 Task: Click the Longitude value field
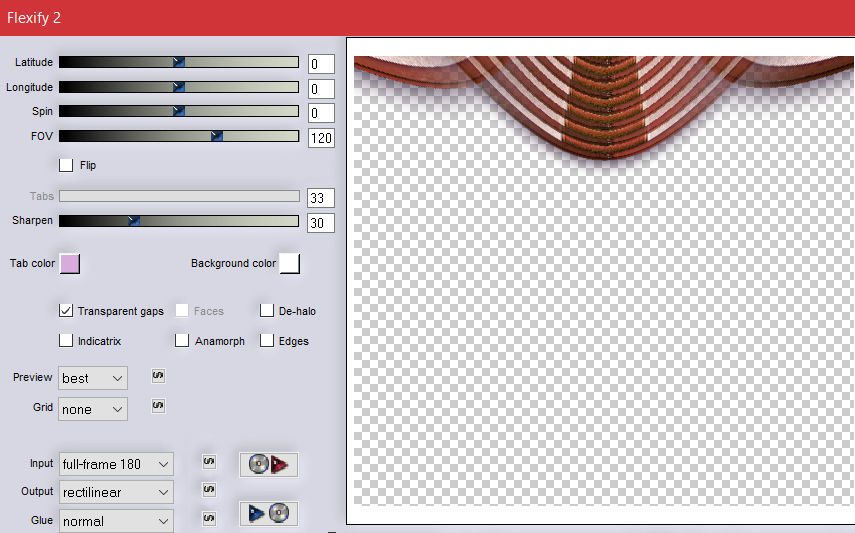321,88
